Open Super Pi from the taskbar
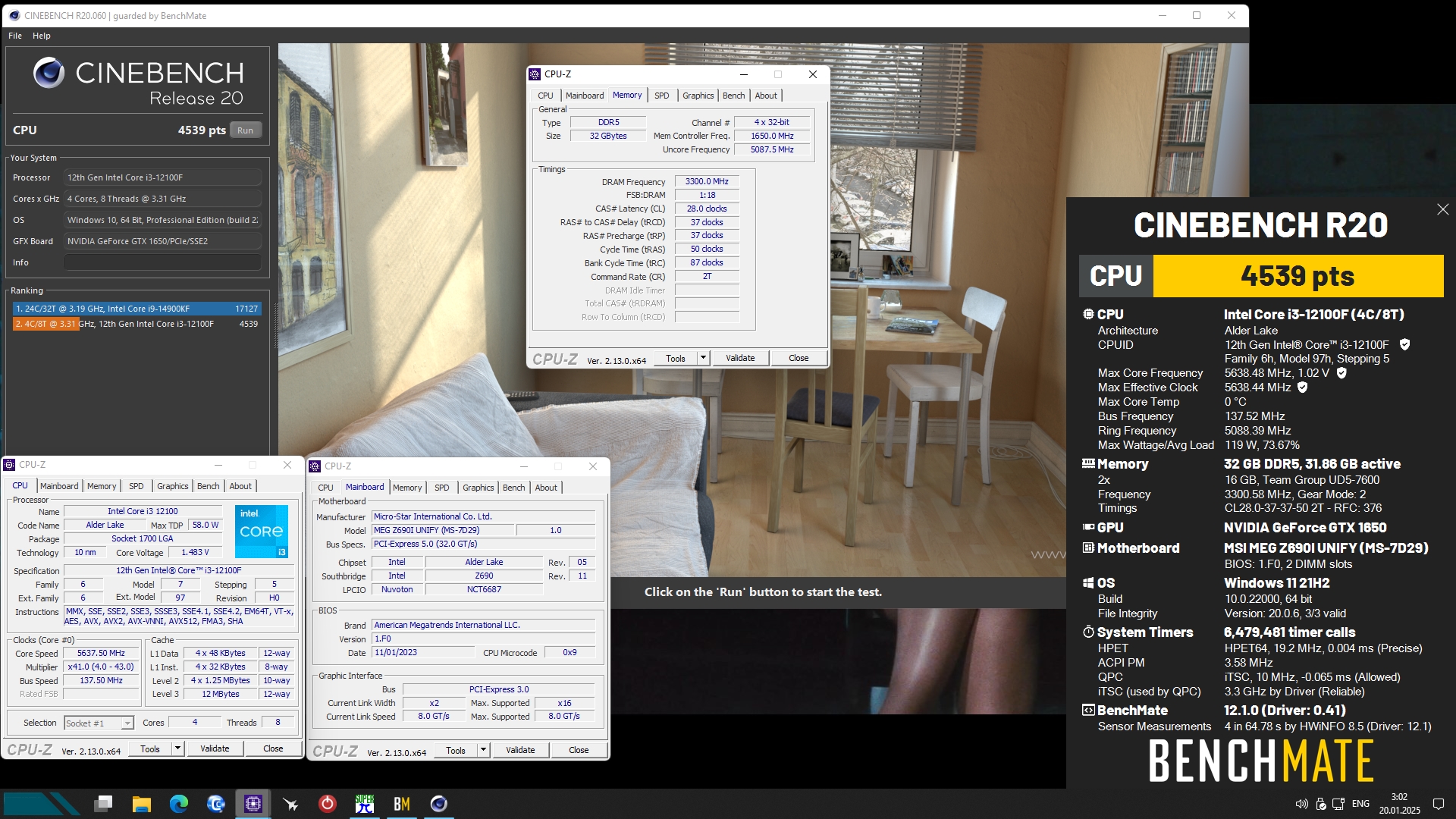Viewport: 1456px width, 819px height. 364,804
